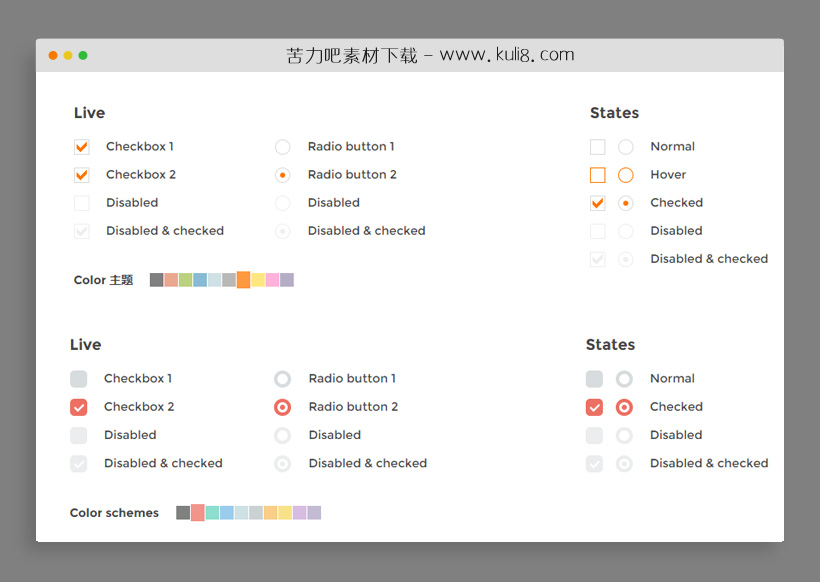Screen dimensions: 820x582
Task: Pick the lavender swatch in Color schemes row
Action: coord(300,513)
